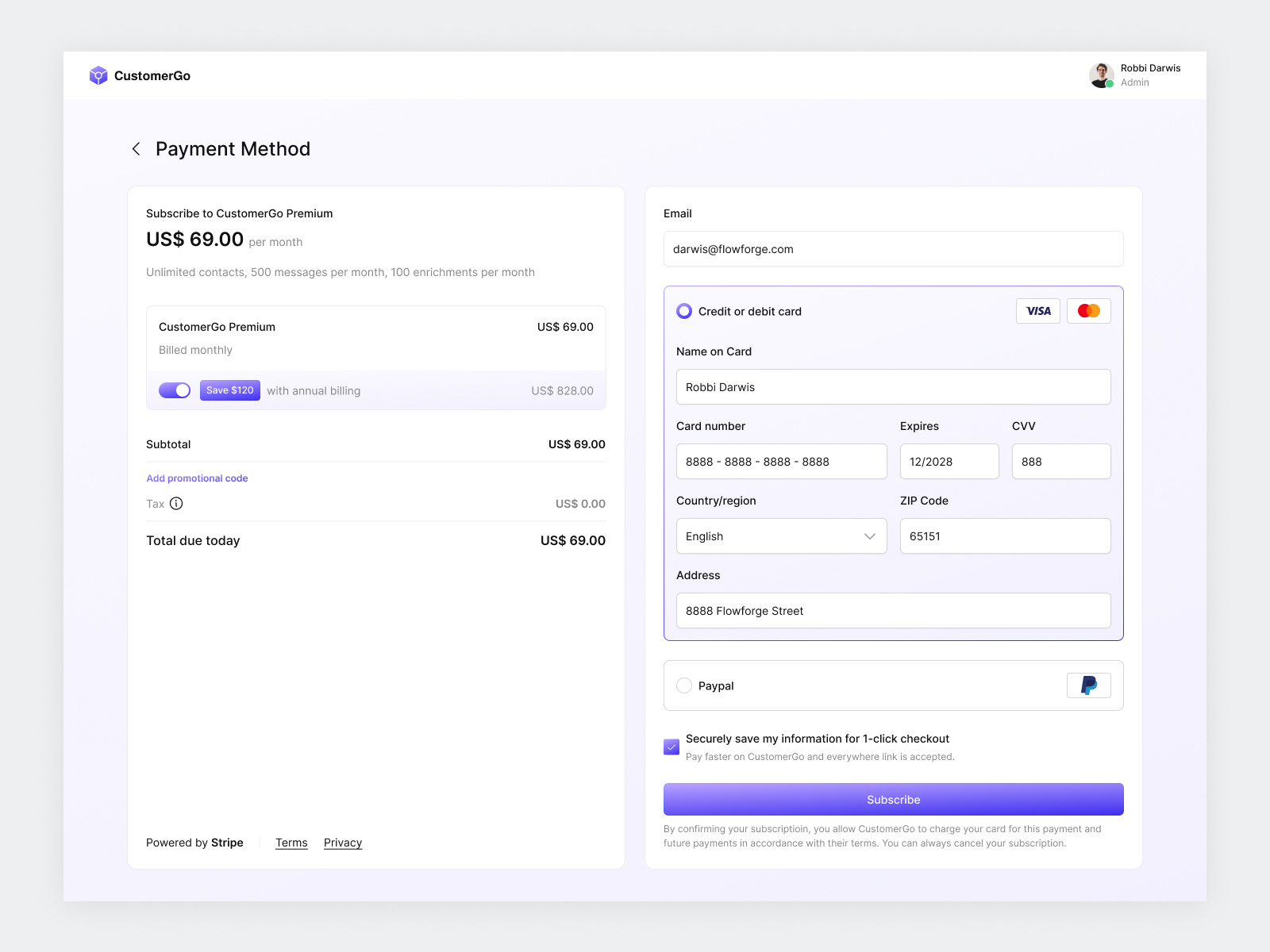Click the CustomerGo logo icon
1270x952 pixels.
click(98, 75)
